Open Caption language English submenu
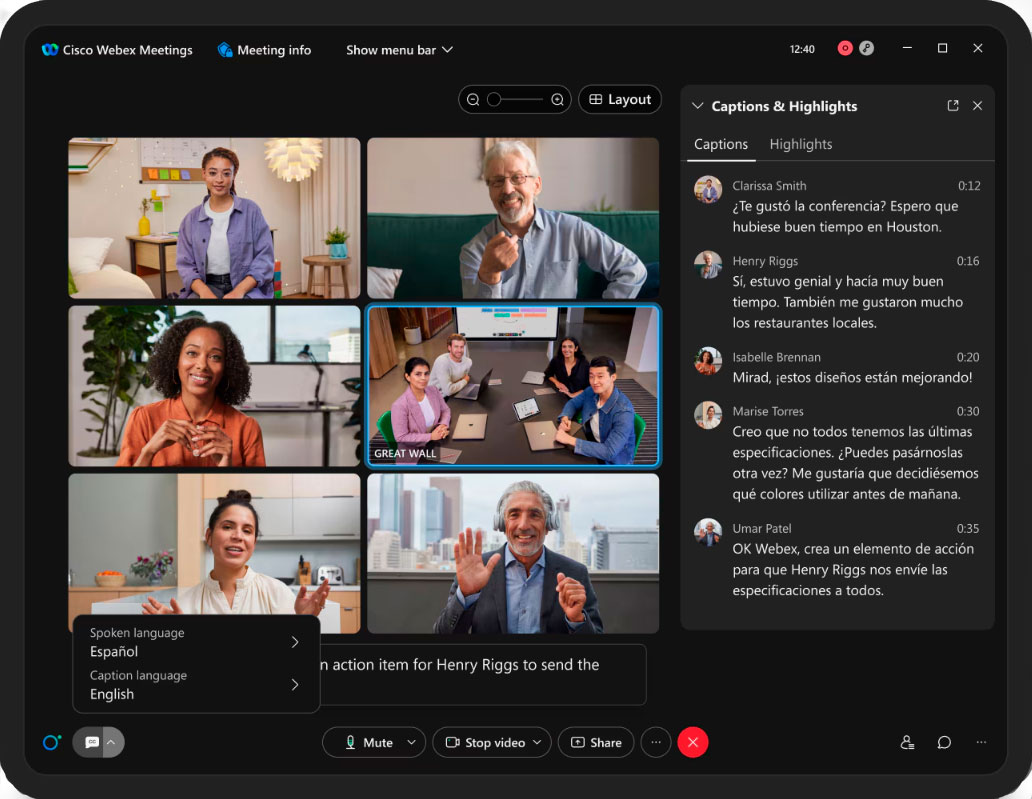 pos(195,684)
